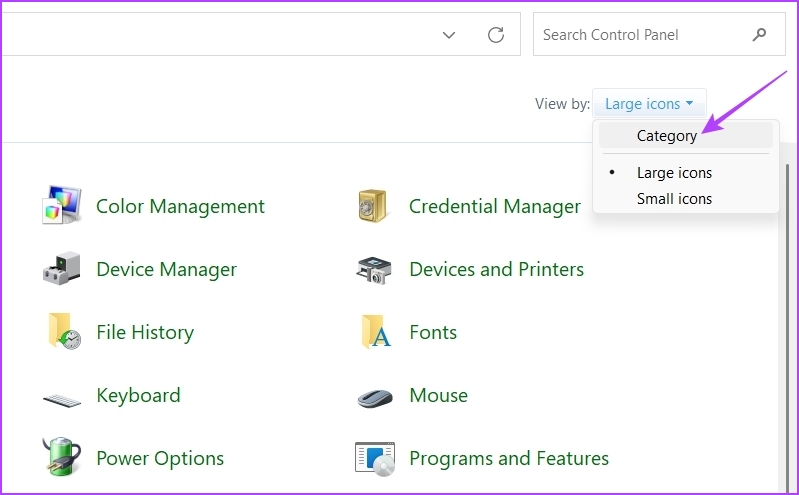Click the Programs and Features icon
The width and height of the screenshot is (799, 495).
(375, 458)
